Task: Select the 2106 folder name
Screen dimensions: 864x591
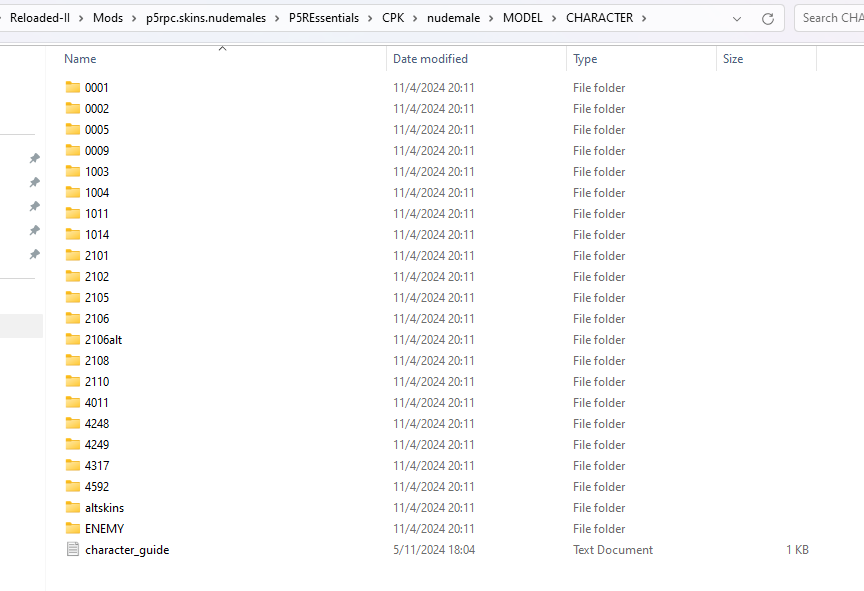Action: coord(97,318)
